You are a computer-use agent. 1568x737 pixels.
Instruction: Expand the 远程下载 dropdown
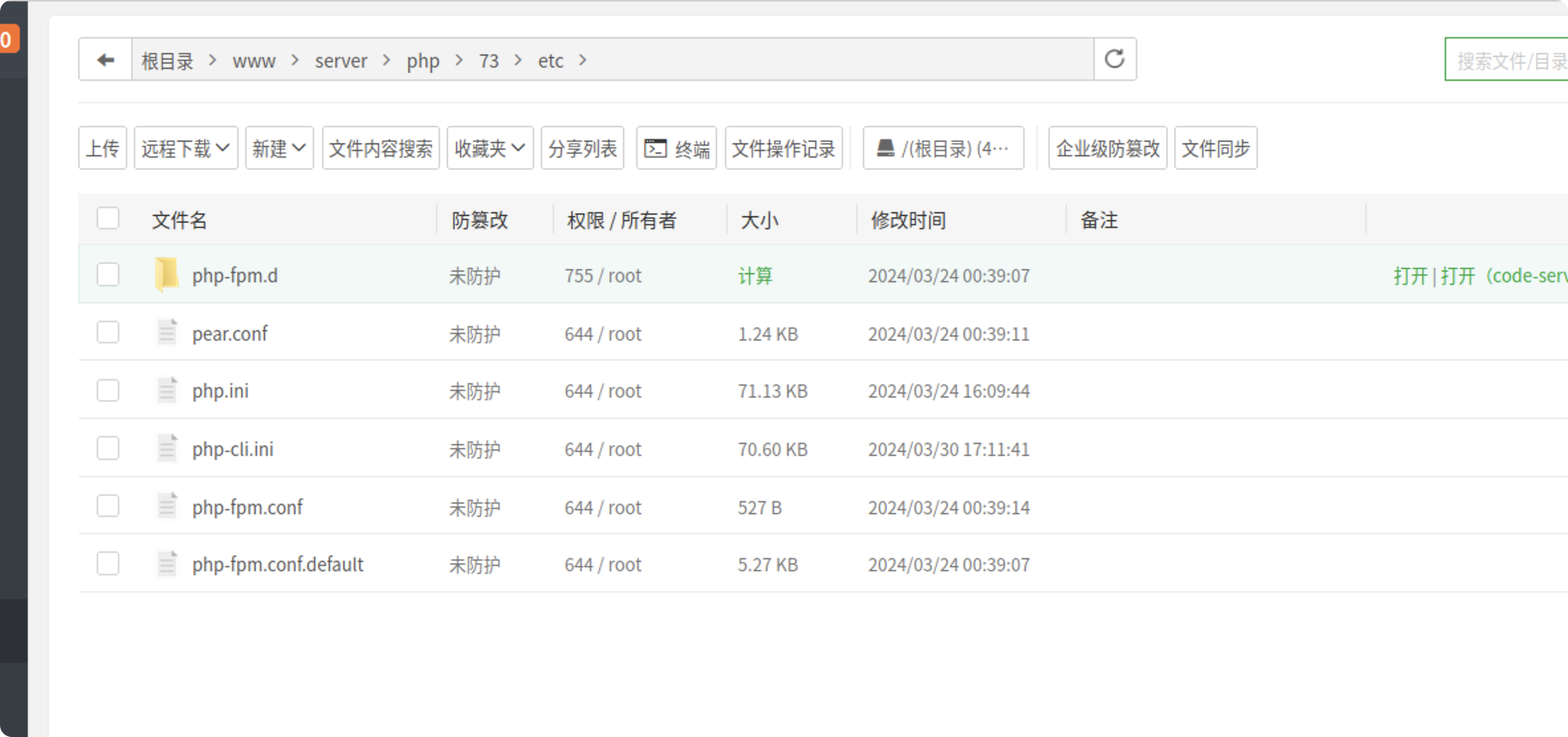186,148
